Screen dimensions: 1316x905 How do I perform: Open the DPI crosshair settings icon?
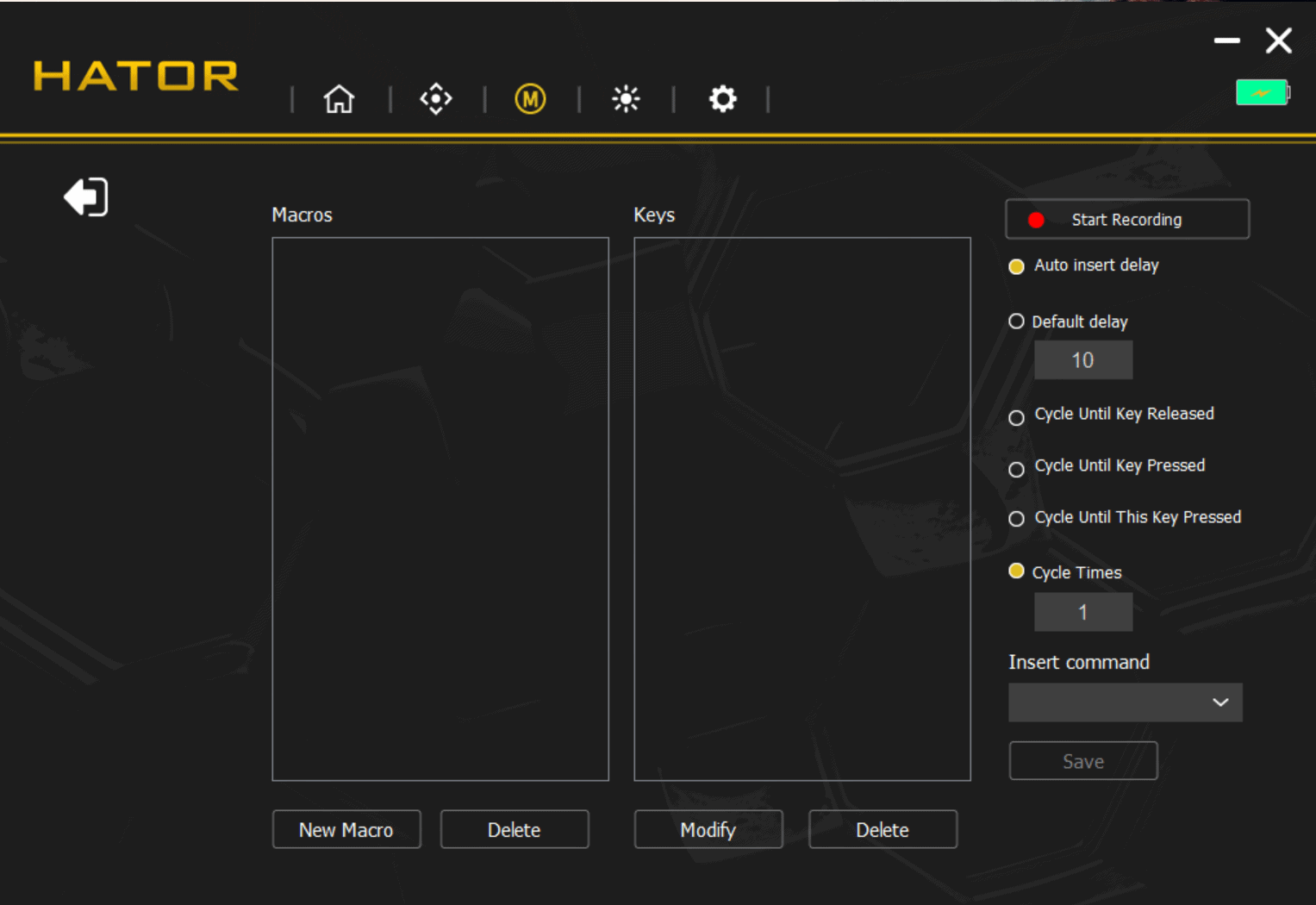point(436,99)
